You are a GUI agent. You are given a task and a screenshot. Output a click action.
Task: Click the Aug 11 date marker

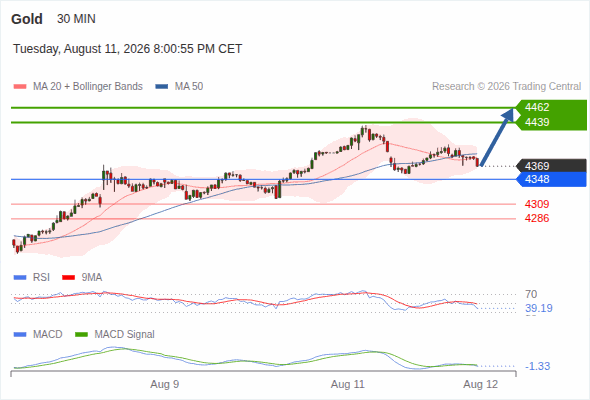pos(348,385)
